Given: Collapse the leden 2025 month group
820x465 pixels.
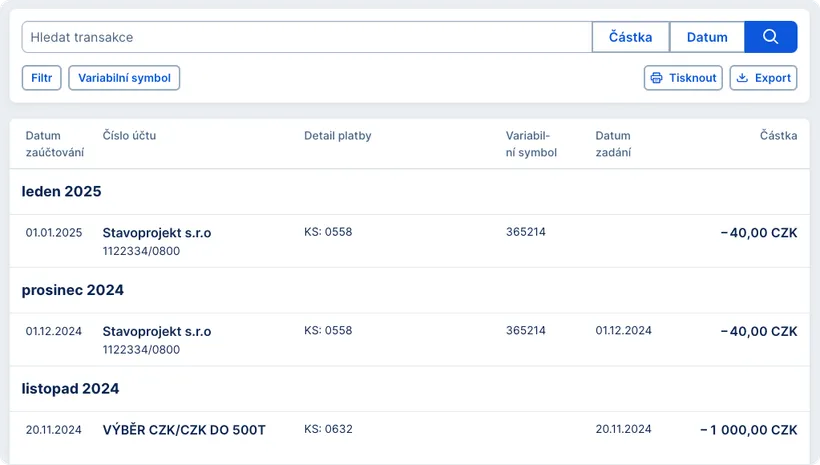Looking at the screenshot, I should tap(61, 191).
